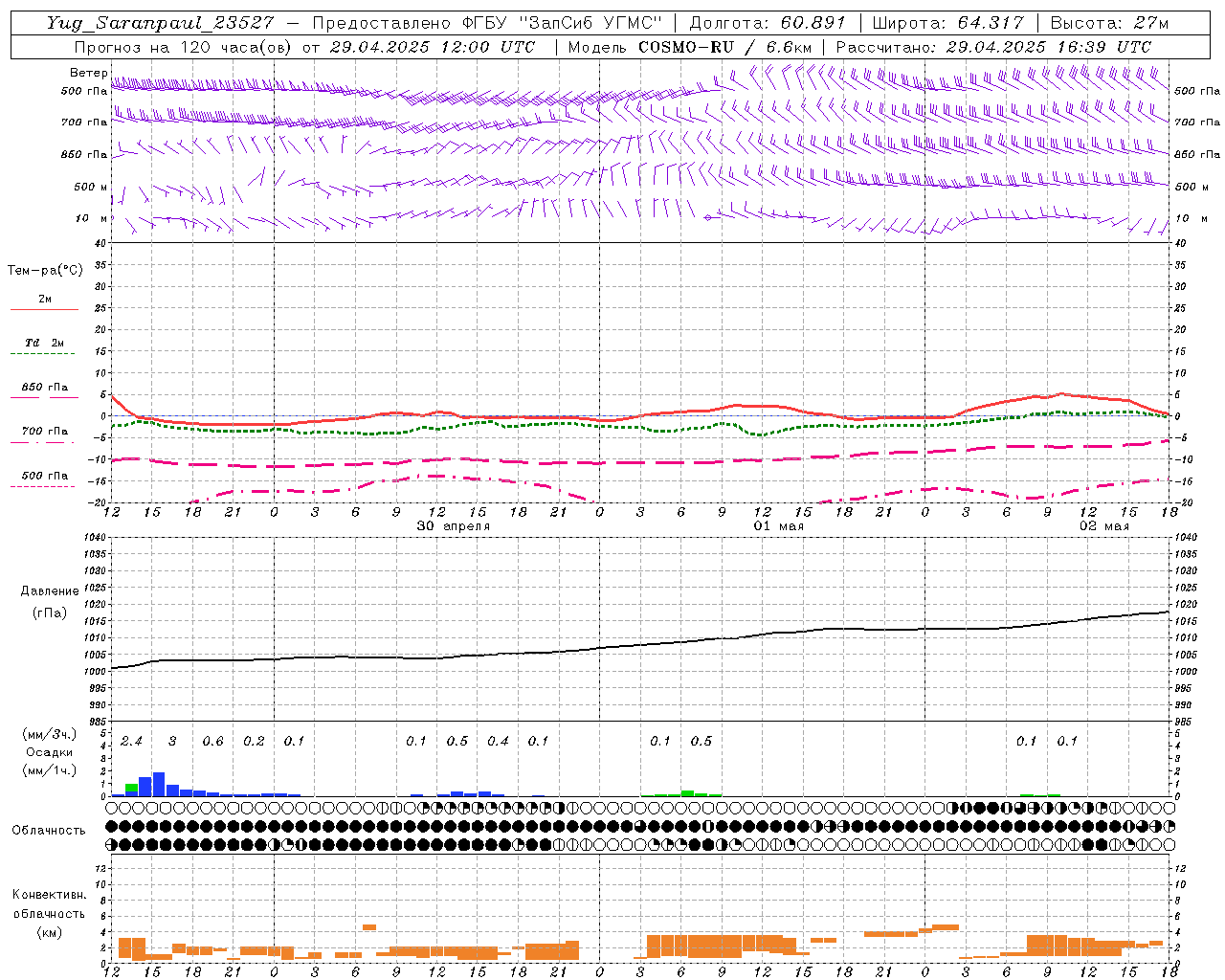
Task: Click the (км) unit under облачность
Action: [50, 932]
